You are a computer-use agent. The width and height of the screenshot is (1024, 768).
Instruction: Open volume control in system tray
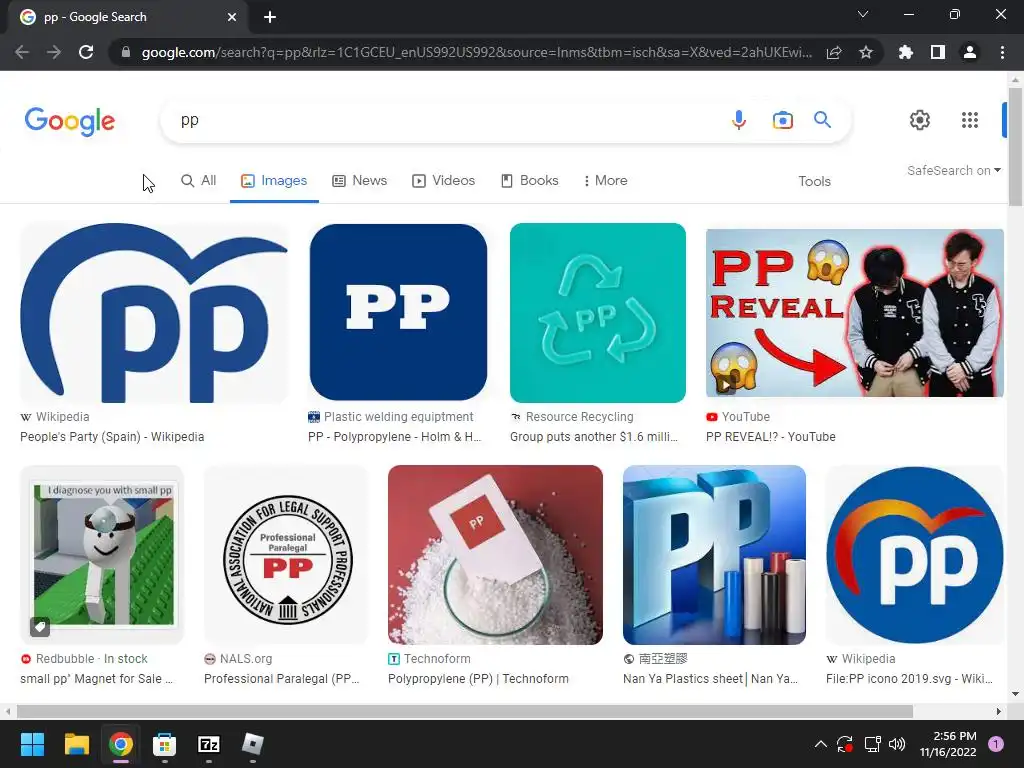897,744
